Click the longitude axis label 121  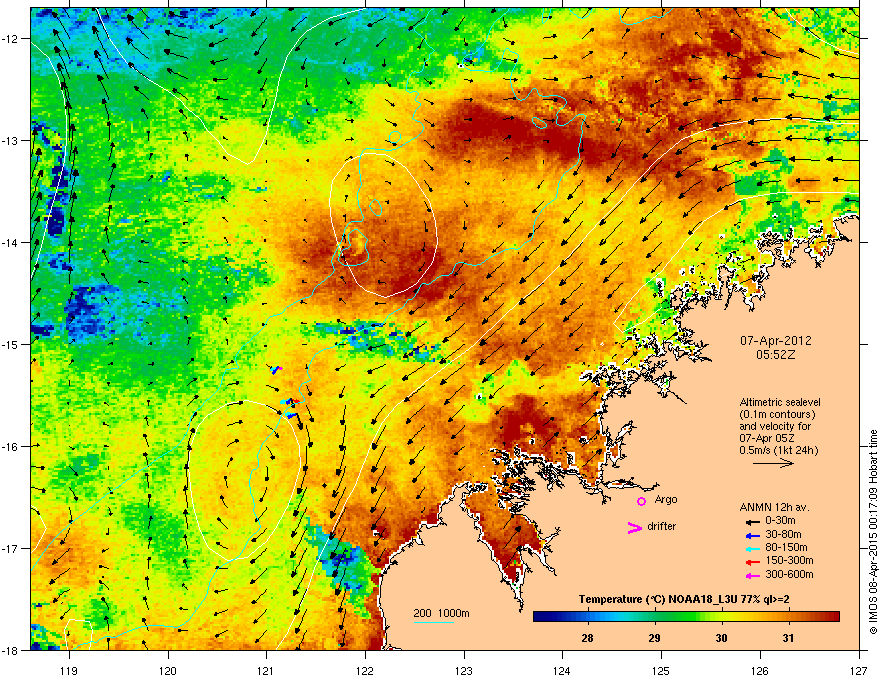point(266,670)
